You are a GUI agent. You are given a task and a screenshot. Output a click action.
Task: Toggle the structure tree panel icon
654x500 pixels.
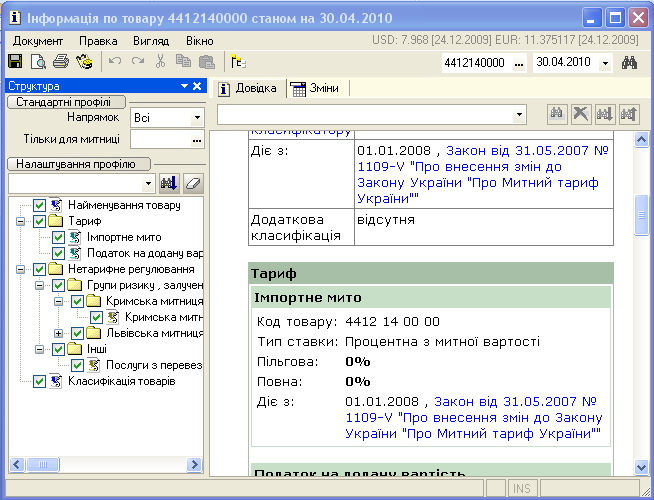[x=238, y=62]
